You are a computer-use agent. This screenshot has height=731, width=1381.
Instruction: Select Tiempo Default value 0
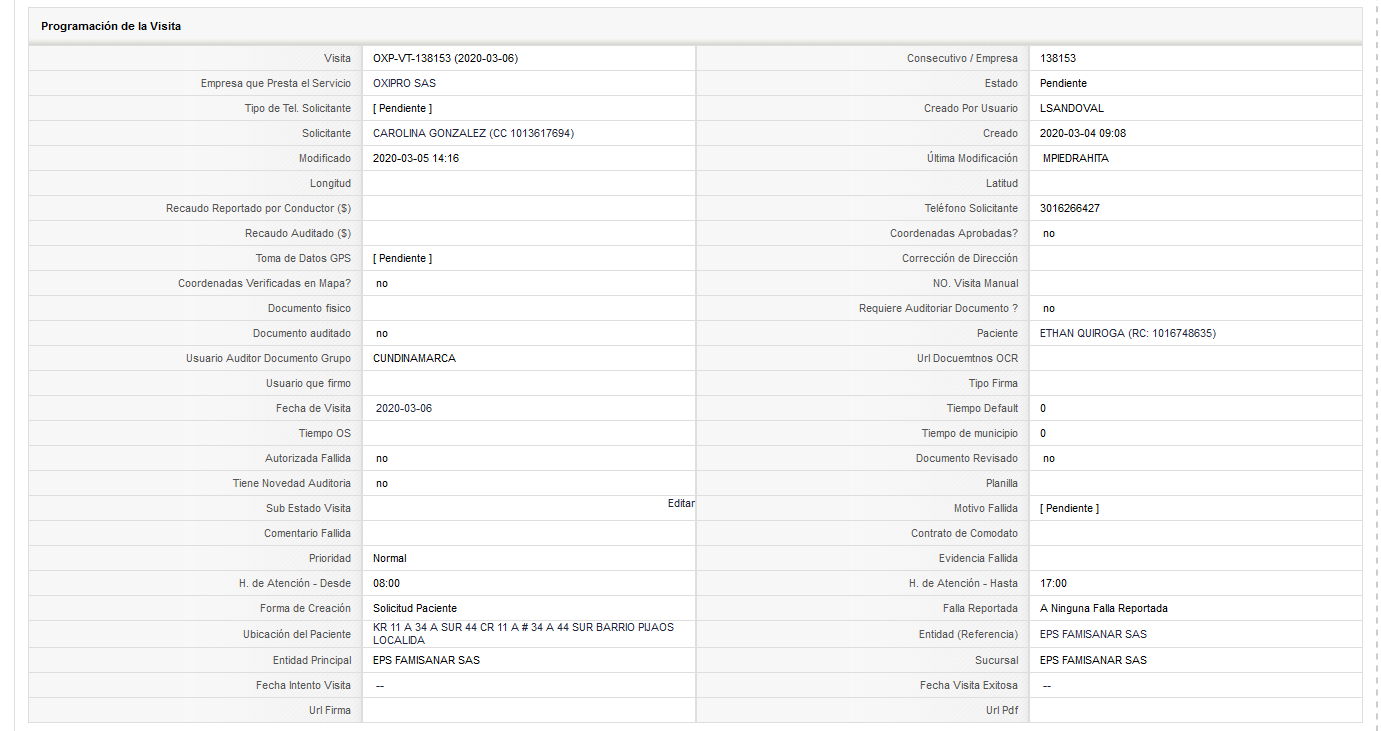(1043, 408)
